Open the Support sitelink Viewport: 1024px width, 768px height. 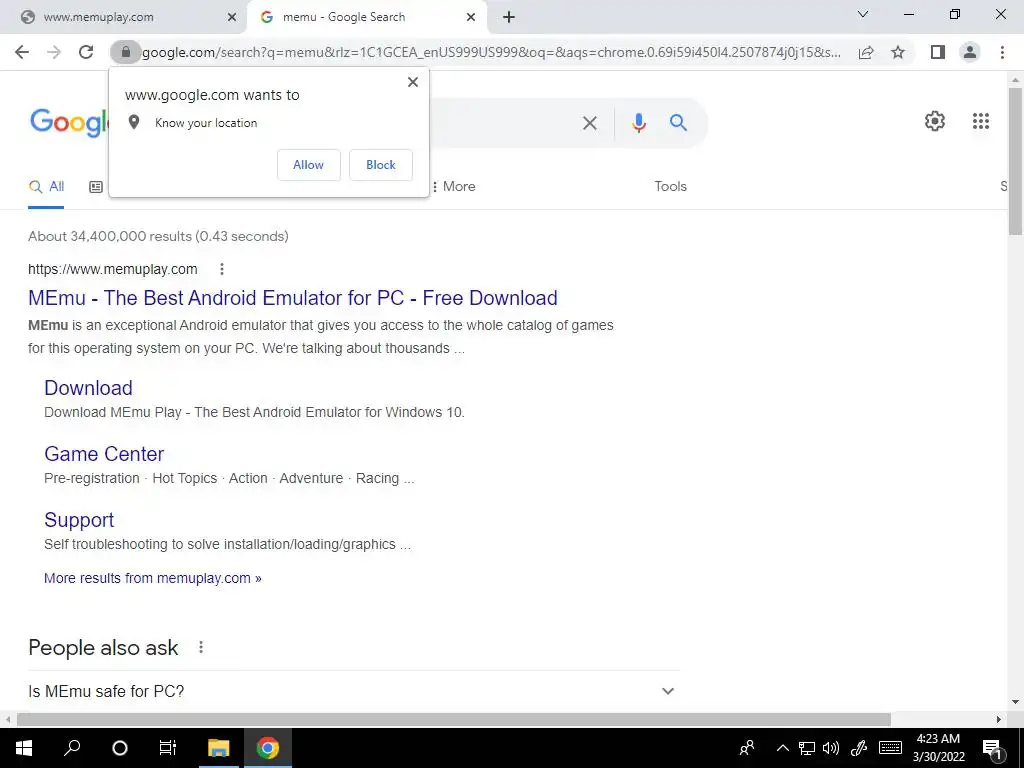pos(79,520)
